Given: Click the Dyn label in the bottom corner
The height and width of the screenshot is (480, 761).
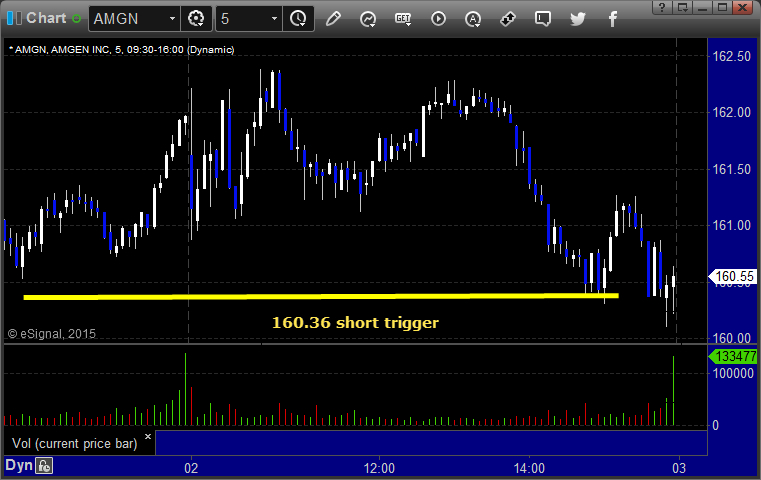Looking at the screenshot, I should click(18, 465).
